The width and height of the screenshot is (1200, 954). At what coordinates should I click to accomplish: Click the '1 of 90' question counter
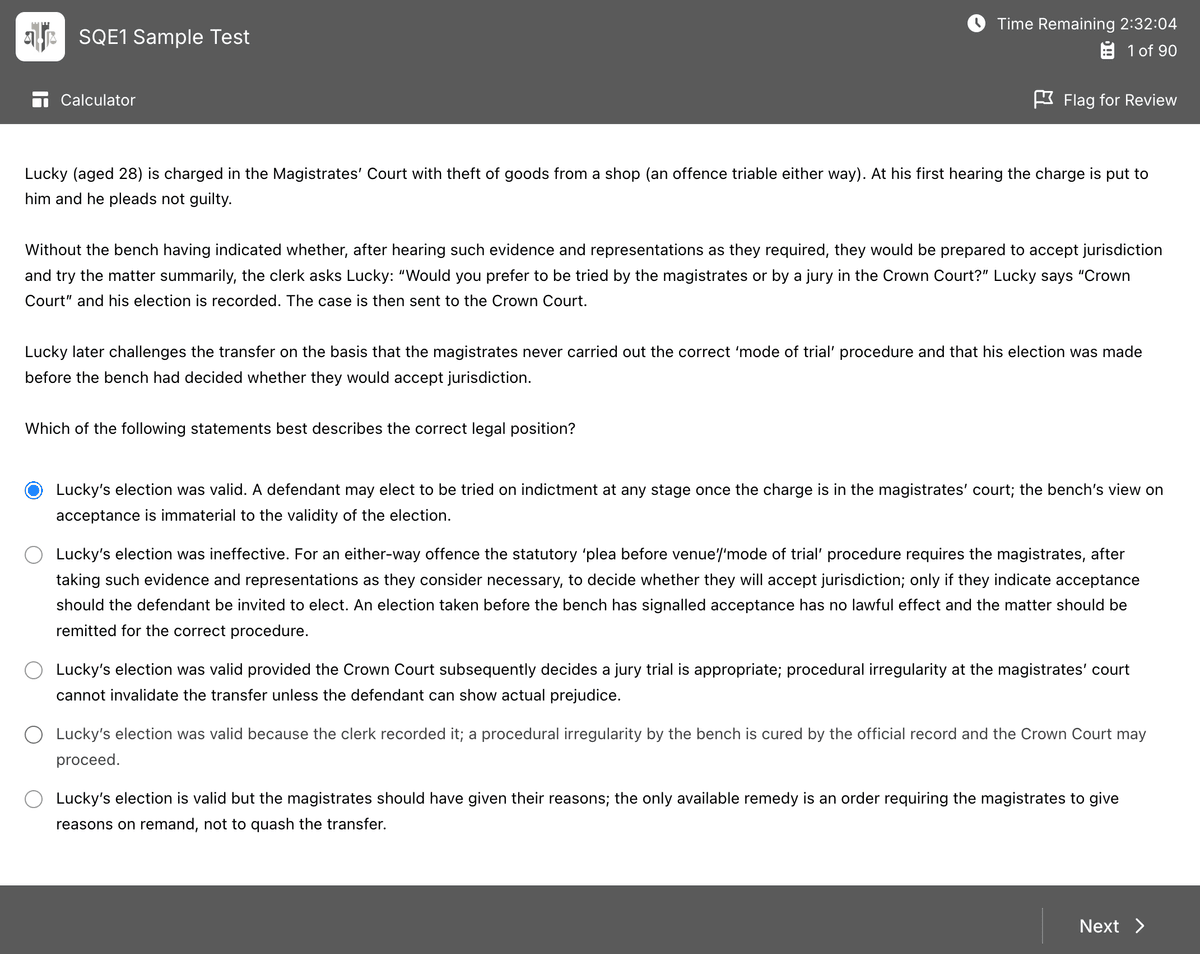[x=1151, y=50]
